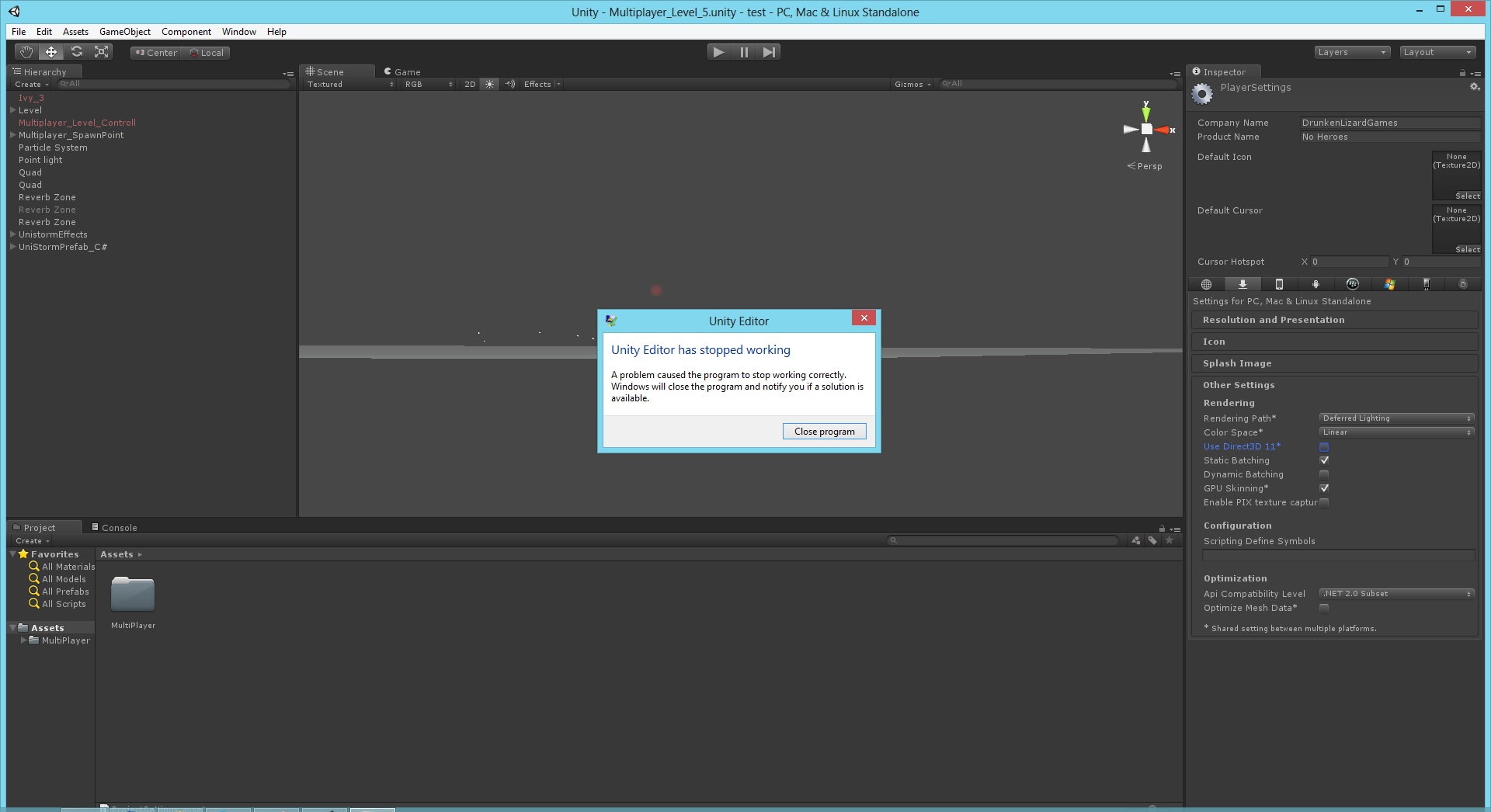The height and width of the screenshot is (812, 1491).
Task: Click the Cursor Hotspot X input field
Action: coord(1347,262)
